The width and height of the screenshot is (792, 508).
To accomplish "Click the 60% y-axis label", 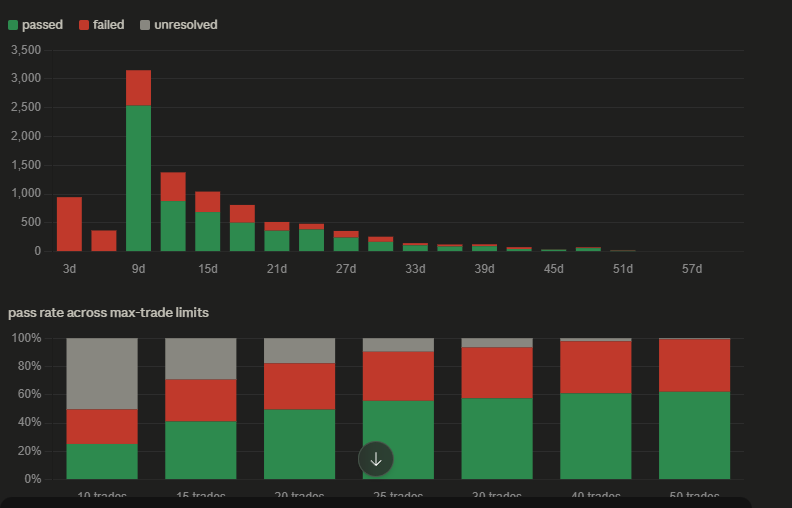I will pyautogui.click(x=29, y=394).
